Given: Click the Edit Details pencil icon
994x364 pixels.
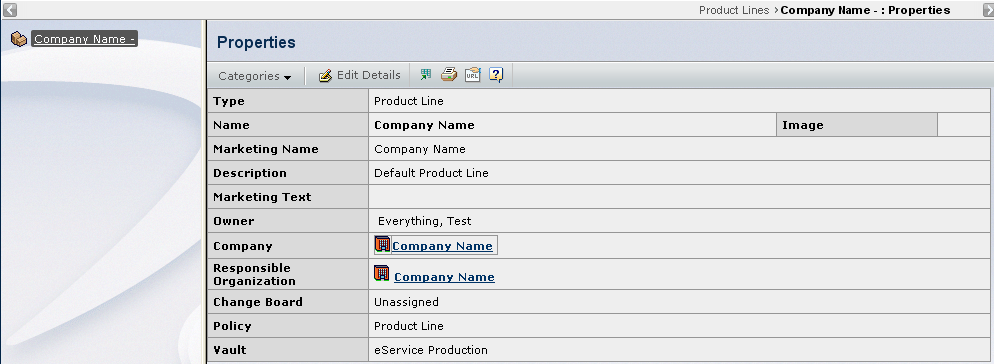Looking at the screenshot, I should pyautogui.click(x=325, y=75).
